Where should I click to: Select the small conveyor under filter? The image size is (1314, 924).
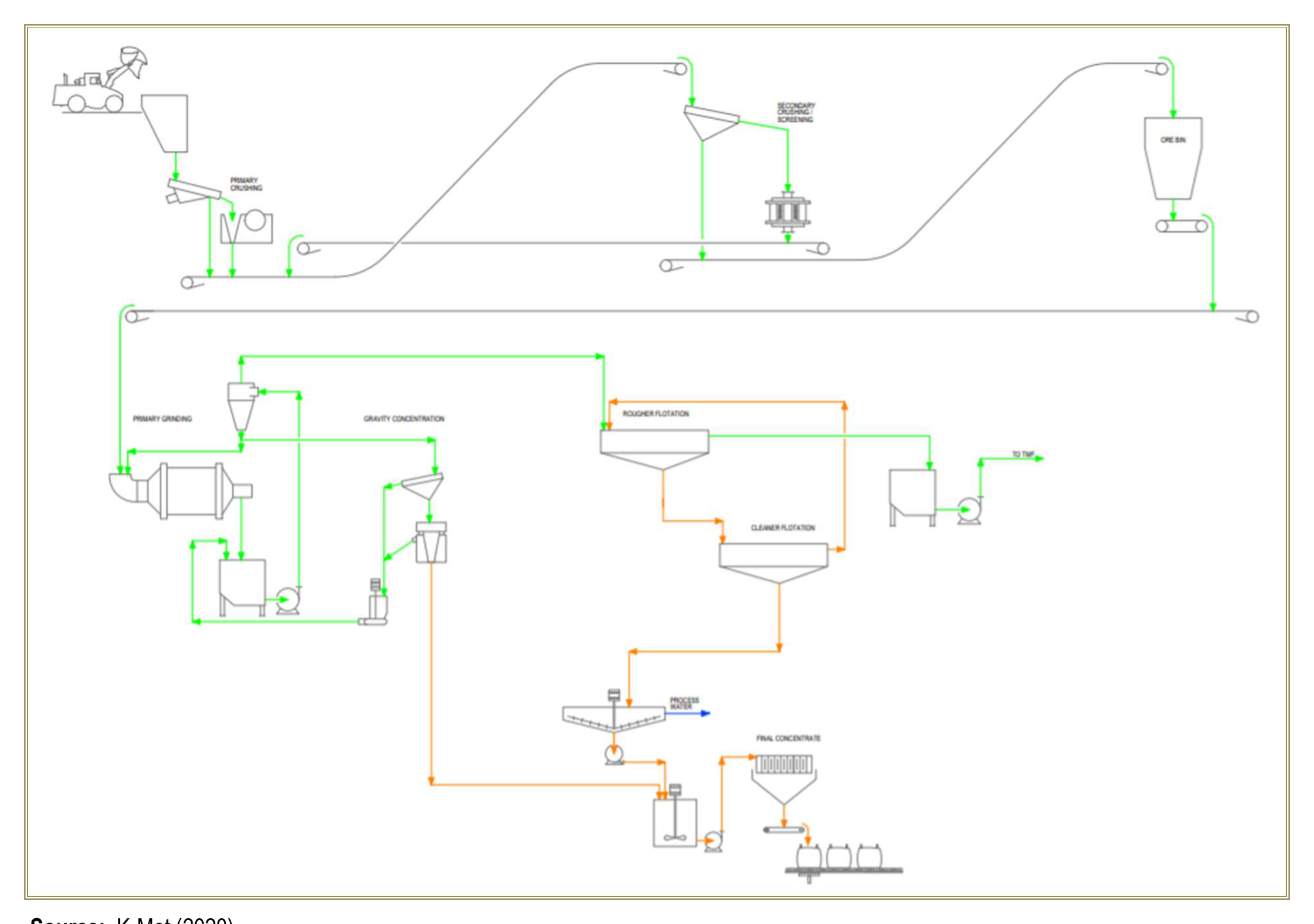(784, 830)
